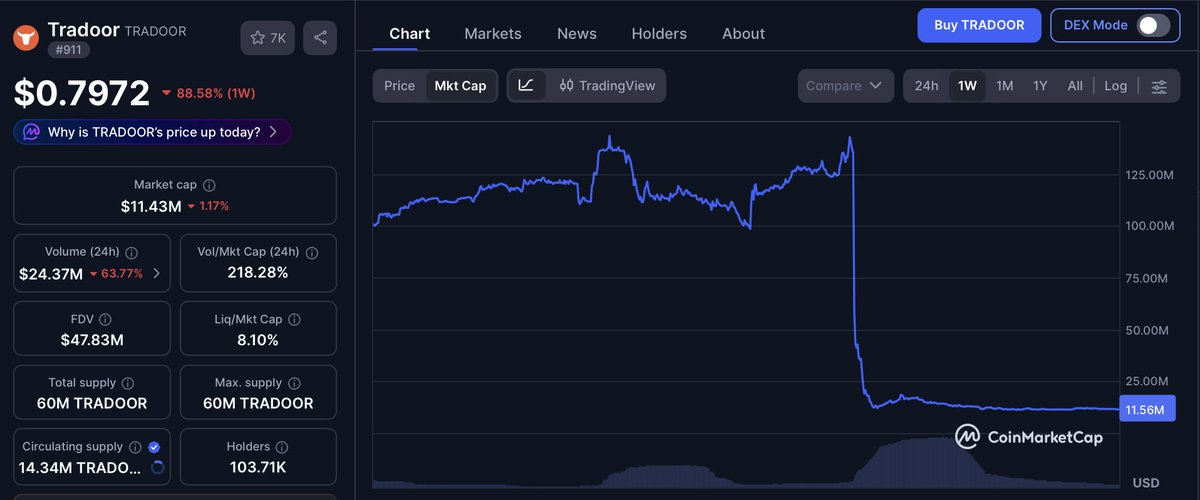Click the #911 rank badge
The height and width of the screenshot is (500, 1200).
(69, 49)
